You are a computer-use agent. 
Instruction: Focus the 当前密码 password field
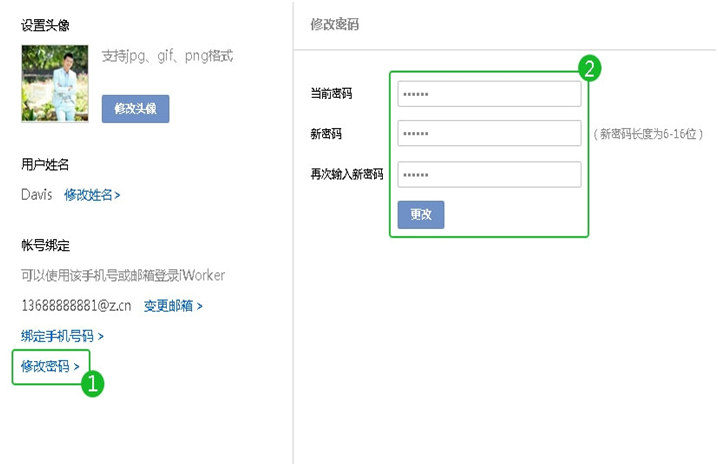(489, 94)
